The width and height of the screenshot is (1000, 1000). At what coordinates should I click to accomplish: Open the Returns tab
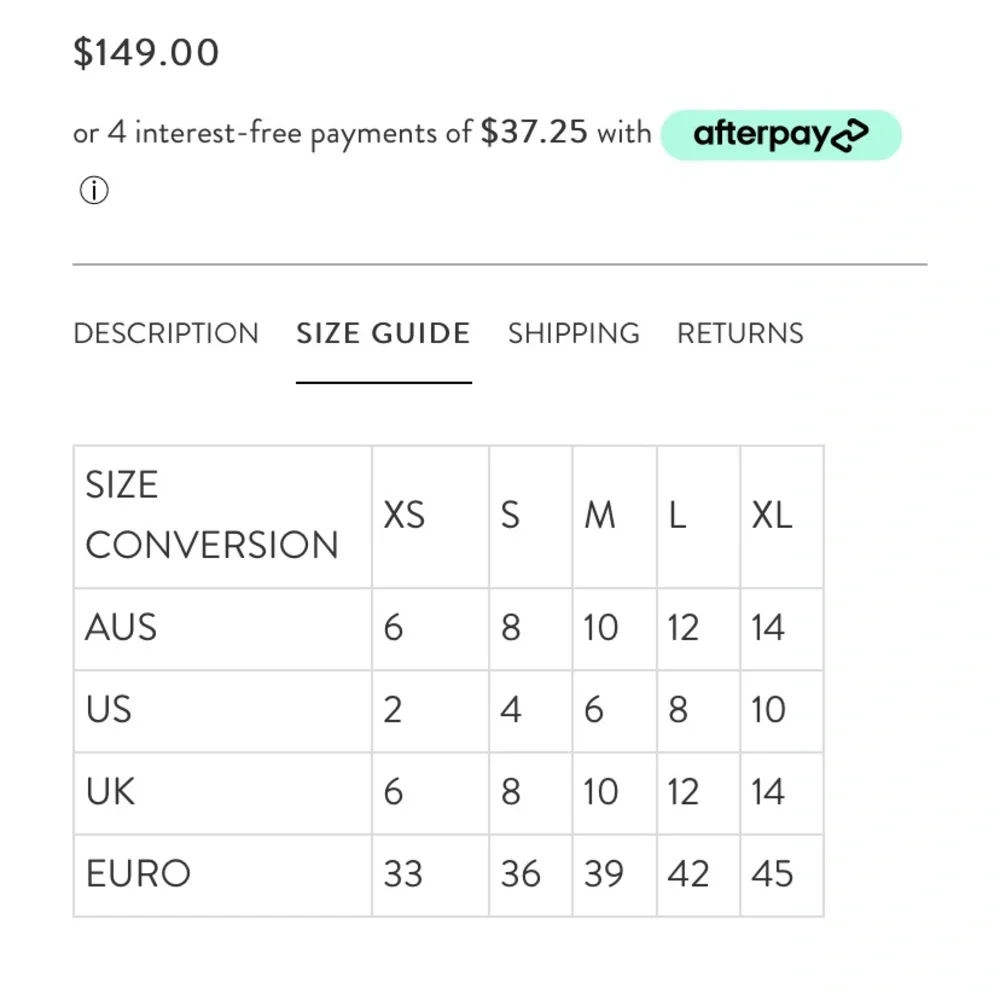[740, 334]
